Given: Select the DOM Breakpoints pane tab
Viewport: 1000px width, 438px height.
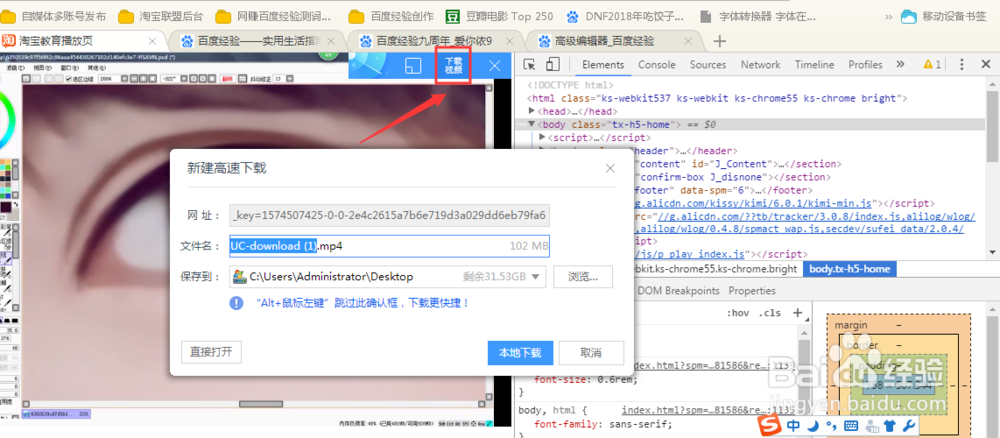Looking at the screenshot, I should pyautogui.click(x=679, y=291).
